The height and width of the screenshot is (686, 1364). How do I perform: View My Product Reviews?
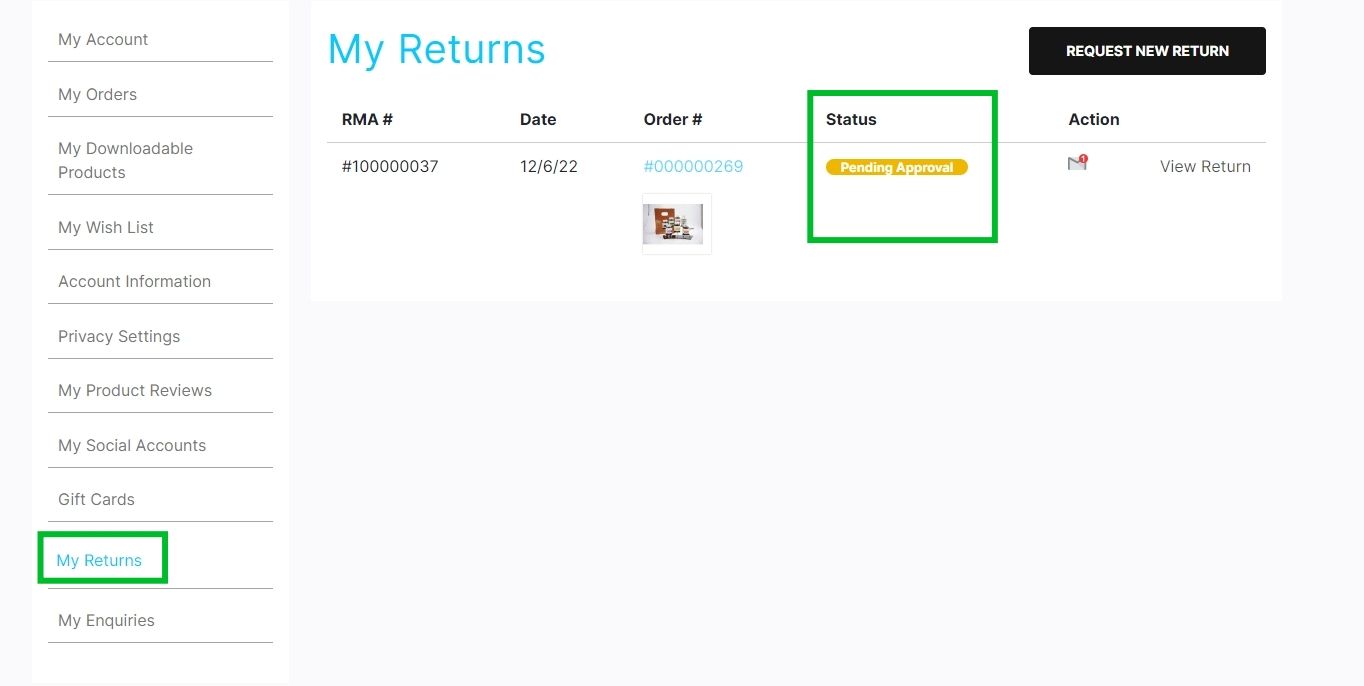tap(135, 391)
